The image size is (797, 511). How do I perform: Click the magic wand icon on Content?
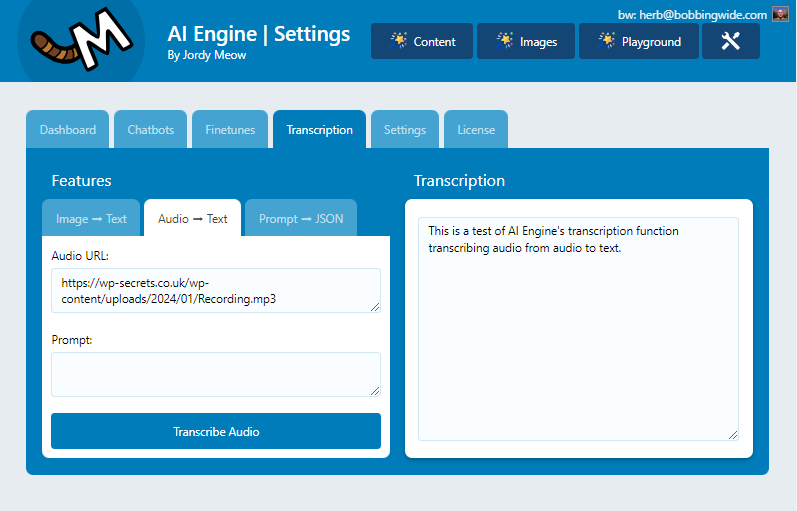click(x=398, y=41)
